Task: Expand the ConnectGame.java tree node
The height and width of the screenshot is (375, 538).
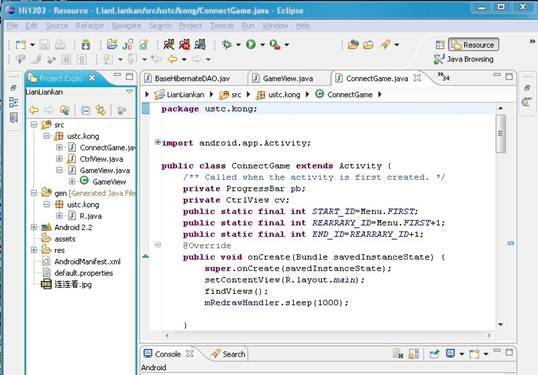Action: point(59,148)
